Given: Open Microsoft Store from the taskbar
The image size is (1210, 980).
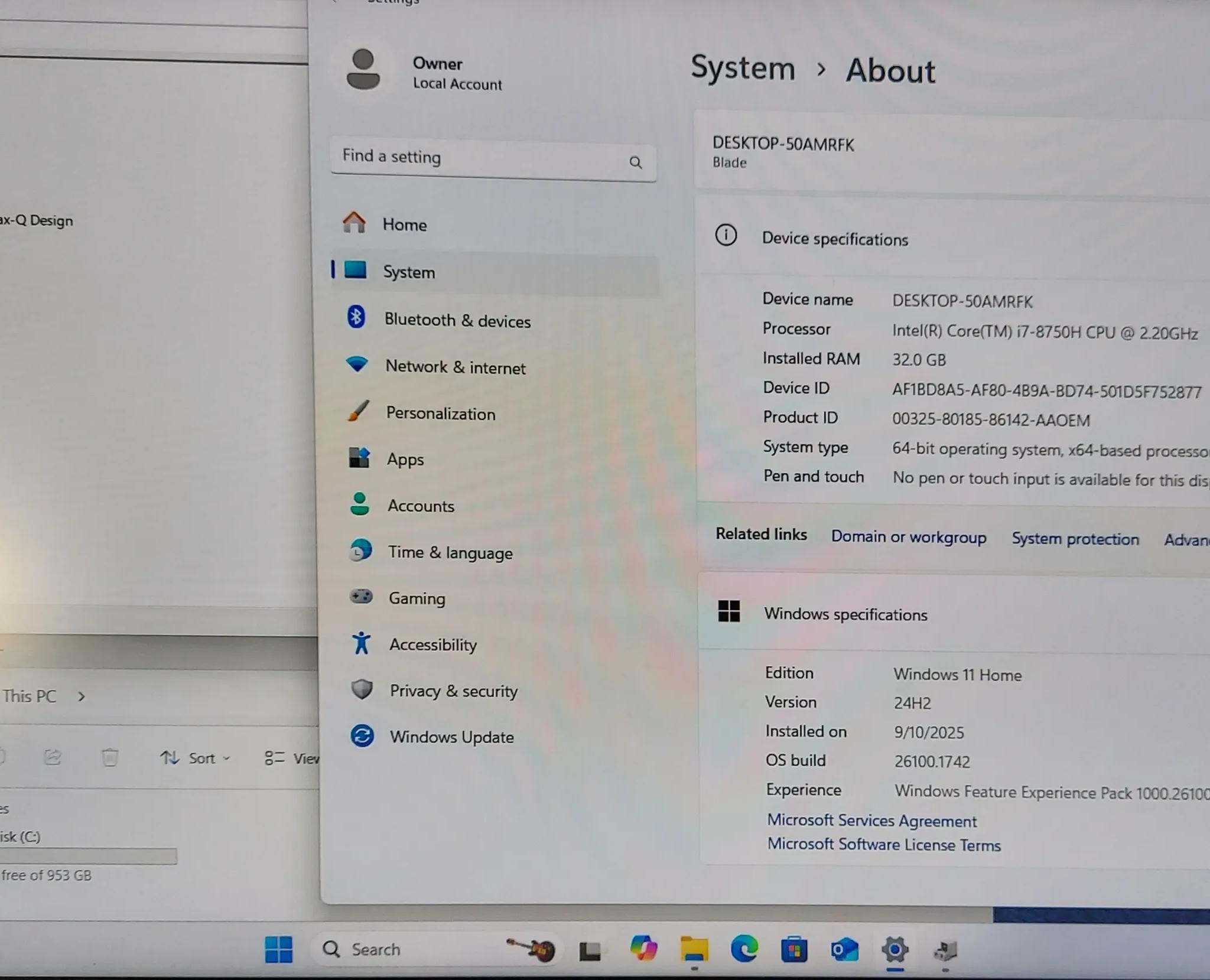Looking at the screenshot, I should coord(794,949).
